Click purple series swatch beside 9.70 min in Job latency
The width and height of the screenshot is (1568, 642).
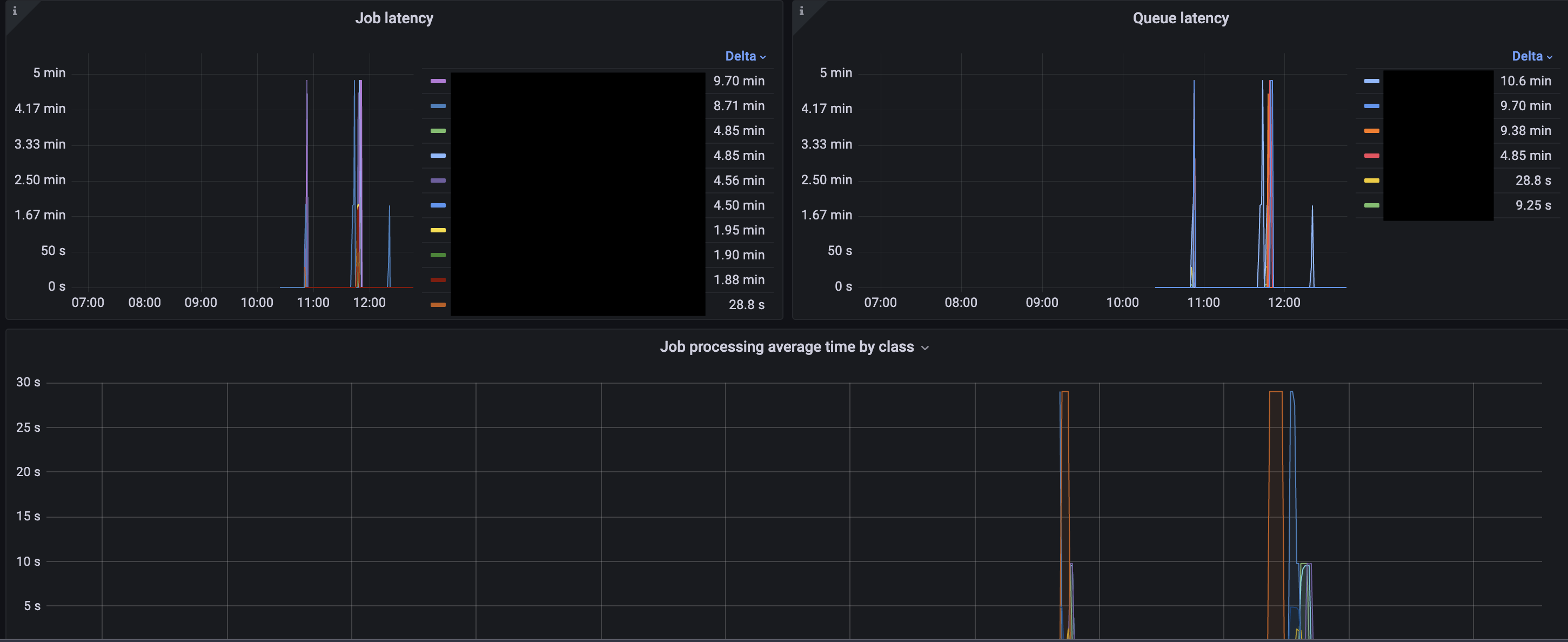click(x=438, y=81)
